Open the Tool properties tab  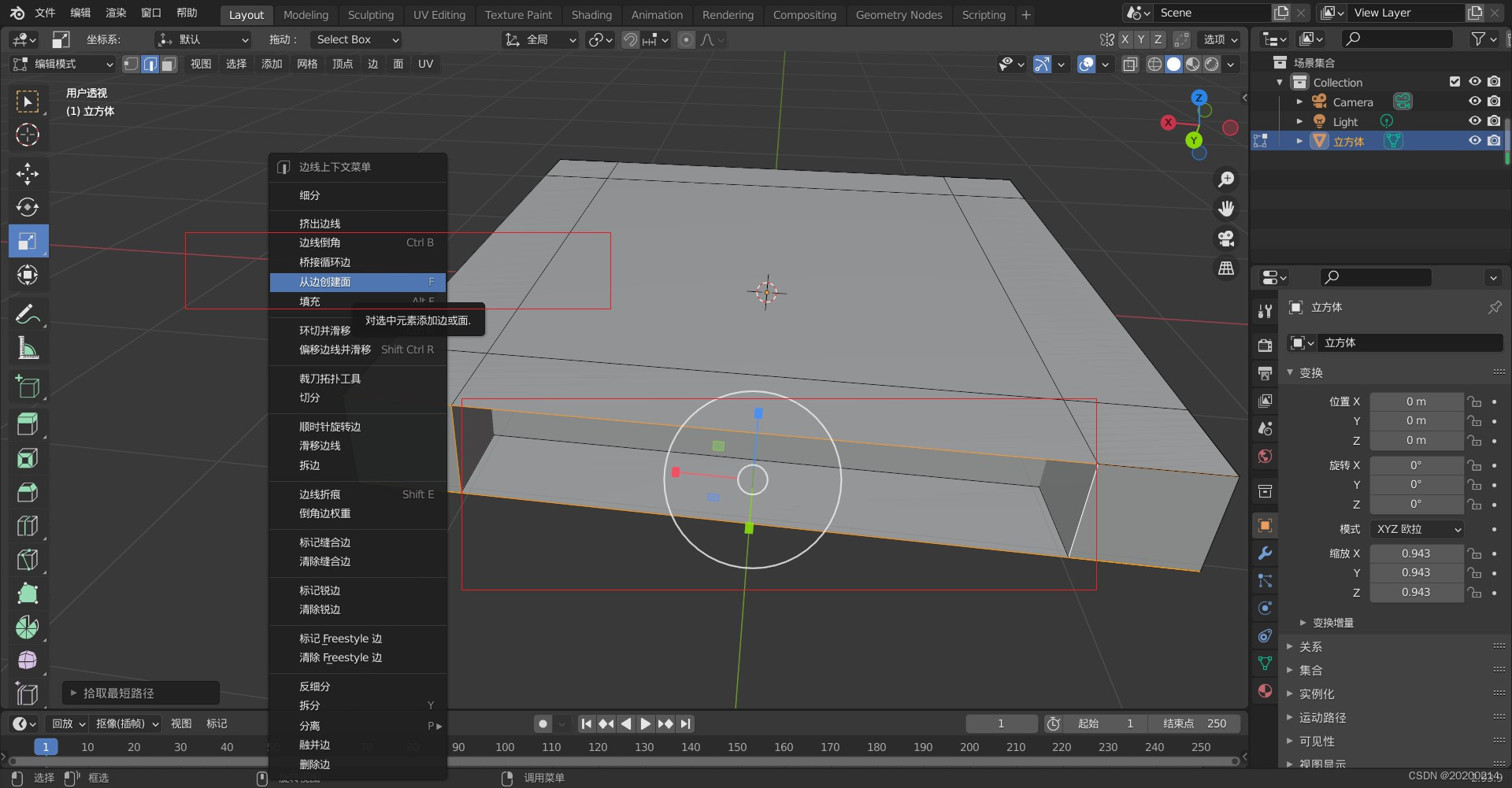tap(1265, 311)
